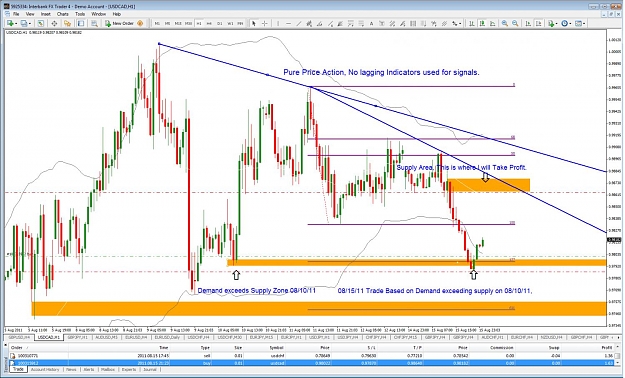Viewport: 625px width, 378px height.
Task: Expand the Arrows objects dropdown arrow
Action: [460, 24]
